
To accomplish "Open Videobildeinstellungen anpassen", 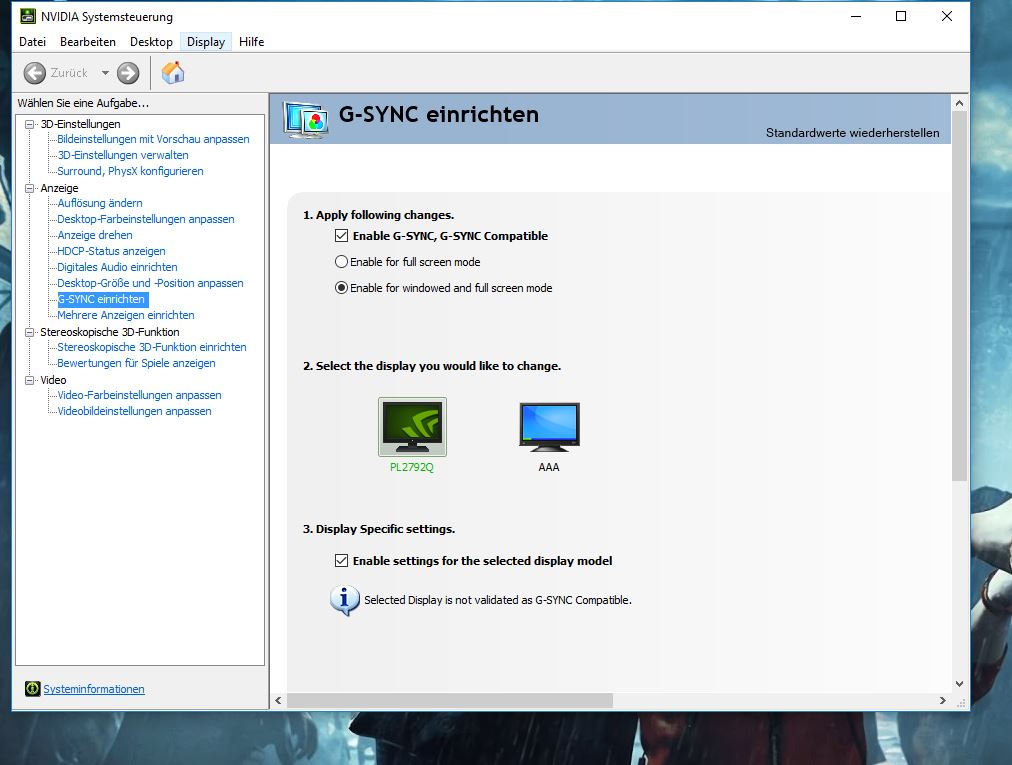I will [x=134, y=411].
